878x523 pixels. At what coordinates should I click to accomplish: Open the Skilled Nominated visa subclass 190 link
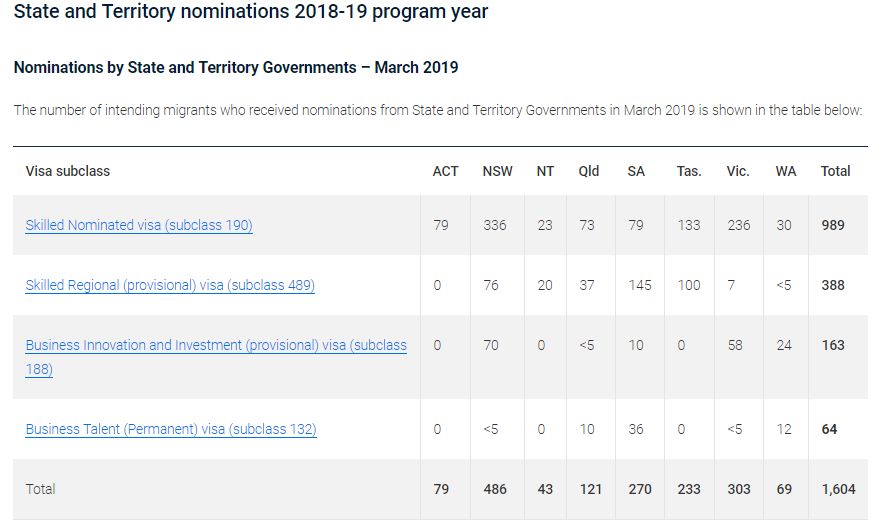point(139,225)
